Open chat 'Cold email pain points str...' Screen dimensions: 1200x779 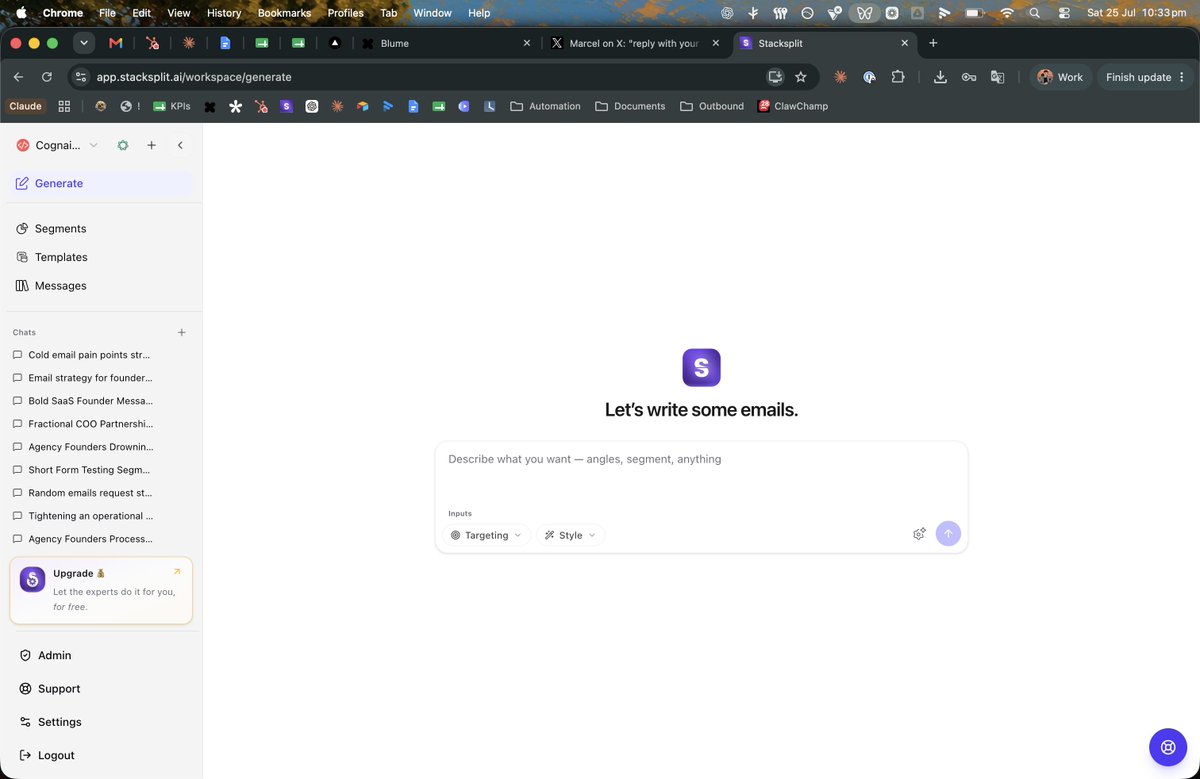tap(90, 355)
